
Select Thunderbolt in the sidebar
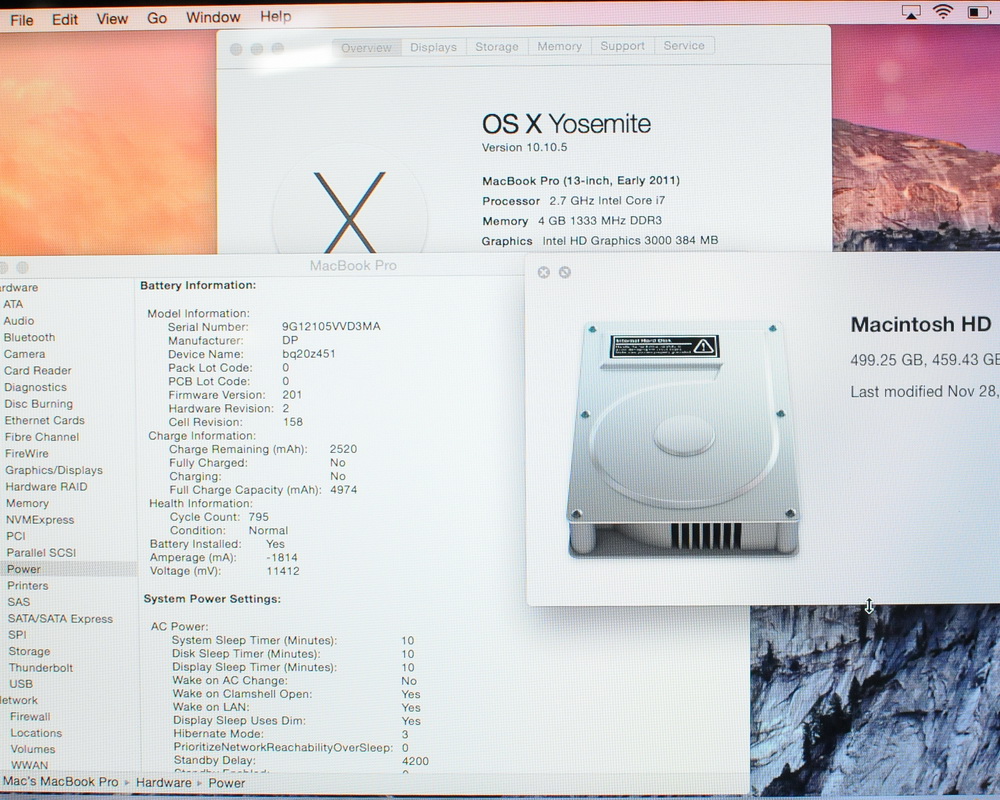41,668
